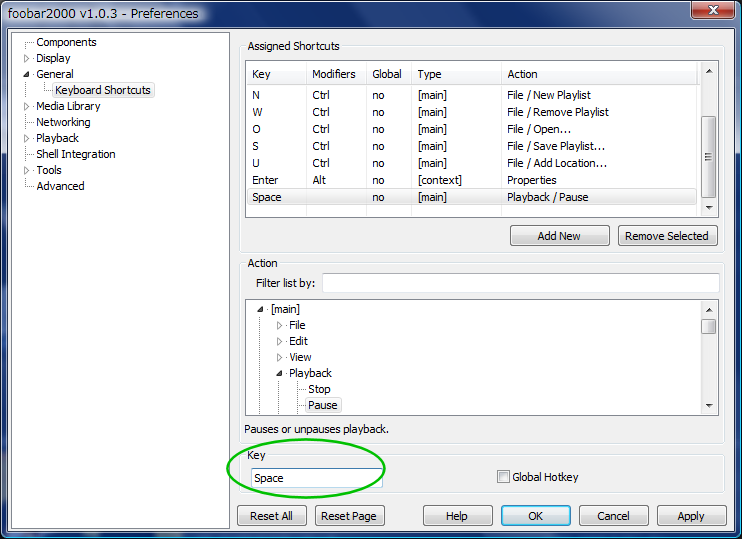Select the File / New Playlist shortcut row
This screenshot has width=742, height=539.
click(x=472, y=95)
